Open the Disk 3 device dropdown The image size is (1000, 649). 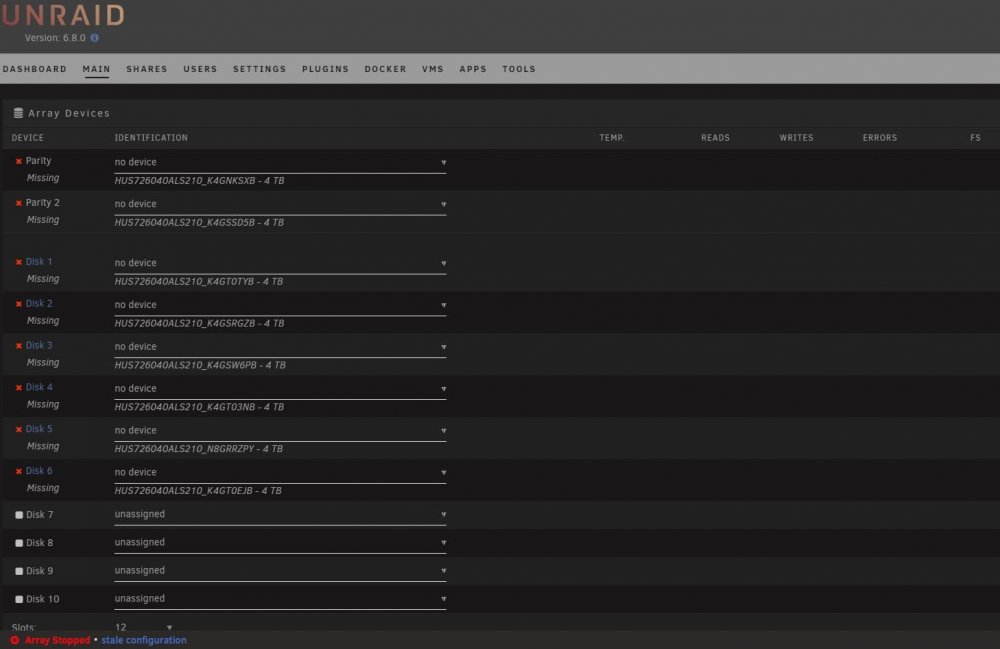[280, 347]
